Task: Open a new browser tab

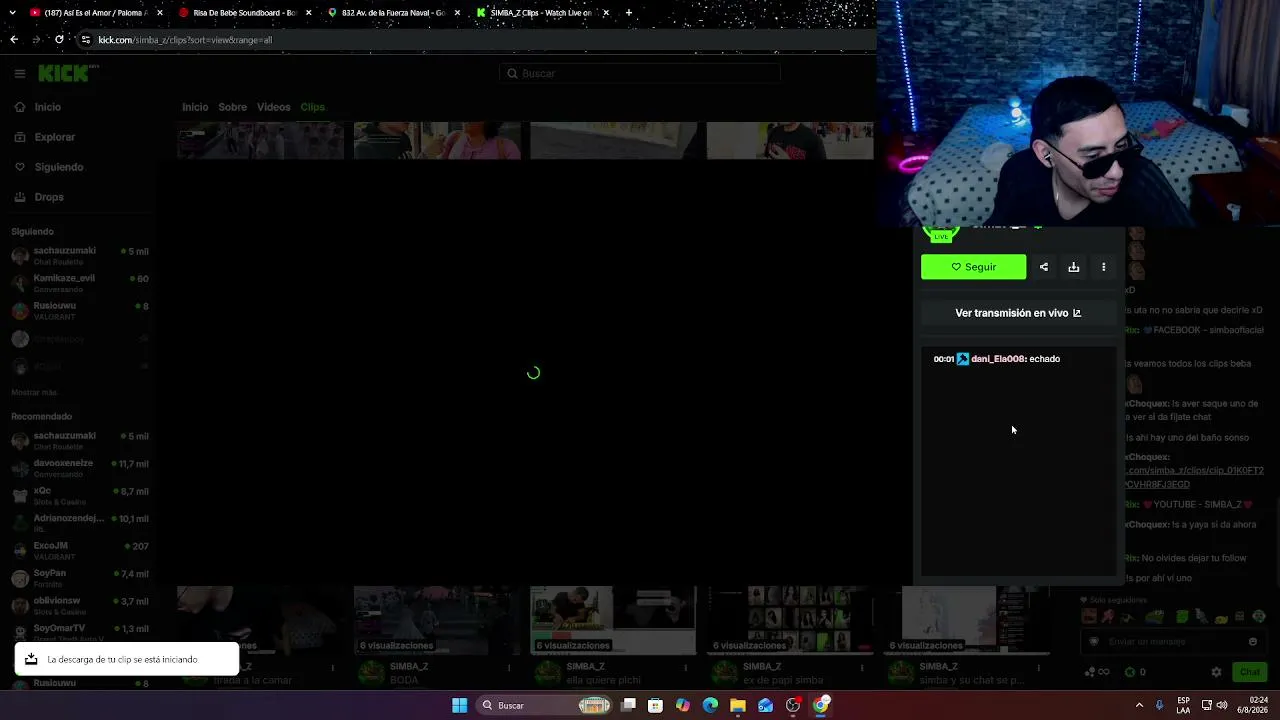Action: [629, 13]
